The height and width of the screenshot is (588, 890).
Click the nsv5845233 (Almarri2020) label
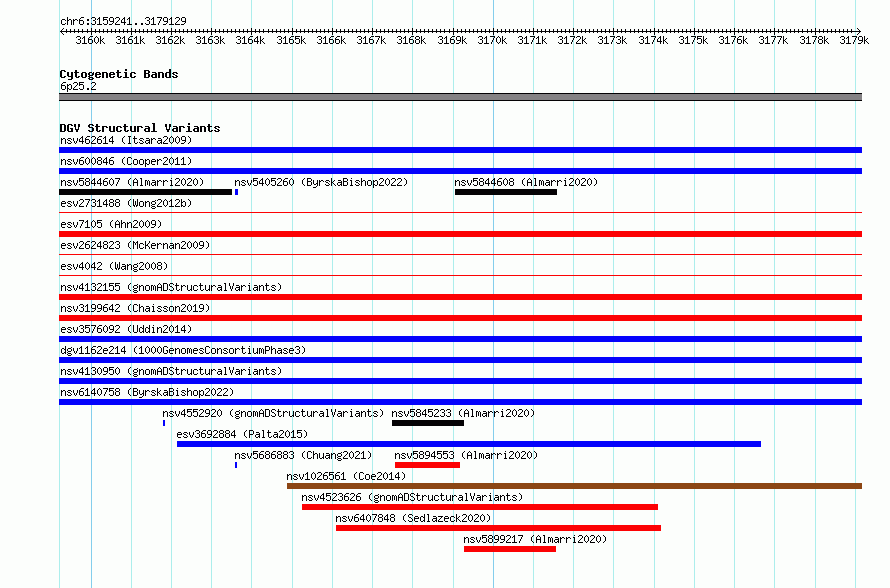tap(463, 413)
